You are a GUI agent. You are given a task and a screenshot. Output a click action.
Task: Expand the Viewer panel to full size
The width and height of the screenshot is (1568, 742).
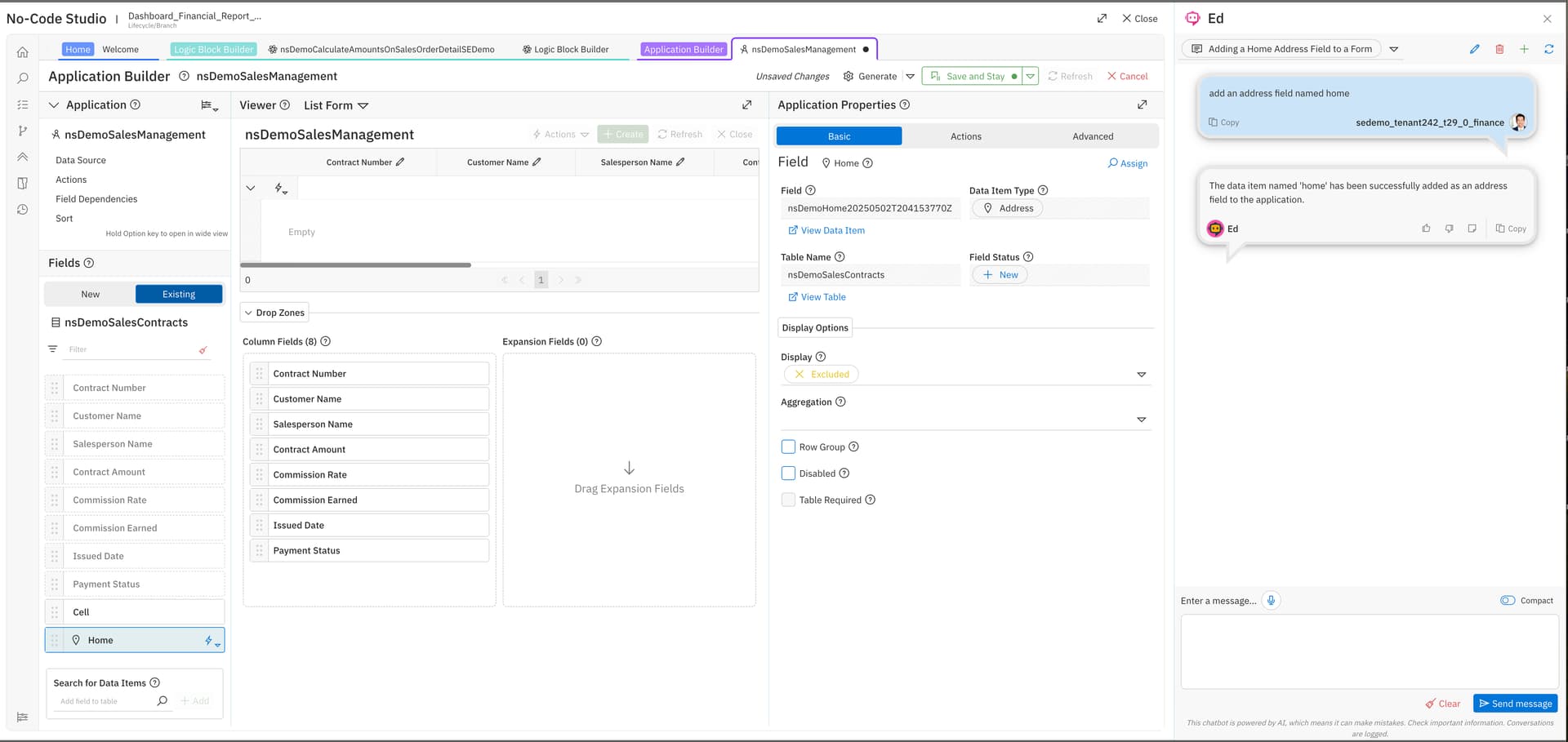(x=746, y=104)
